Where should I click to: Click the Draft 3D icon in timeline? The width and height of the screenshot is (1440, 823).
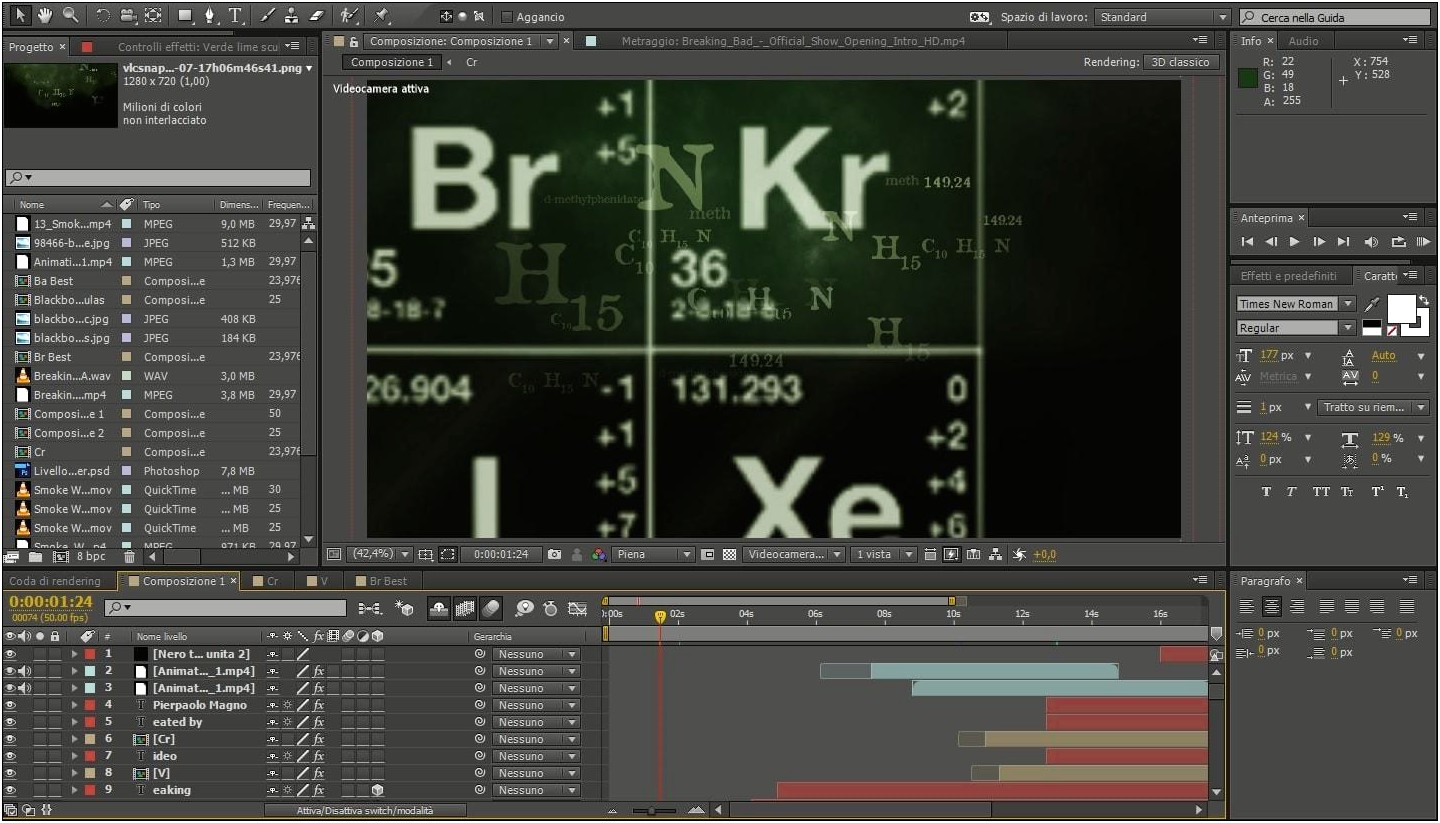point(405,608)
